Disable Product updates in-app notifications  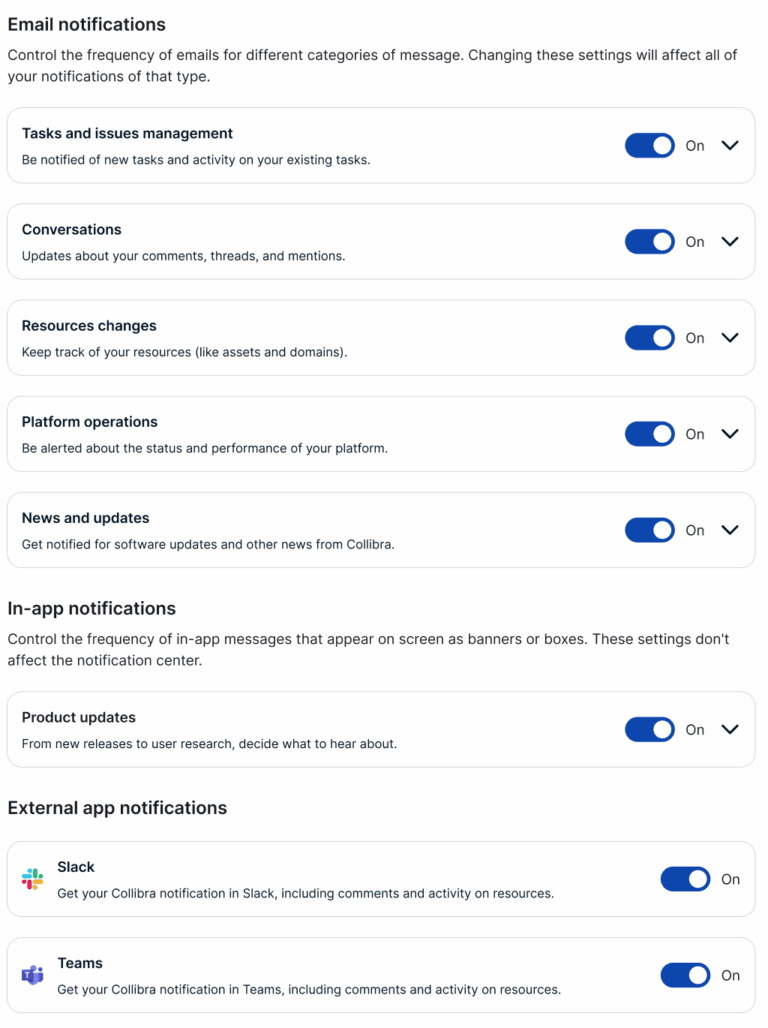click(x=649, y=729)
